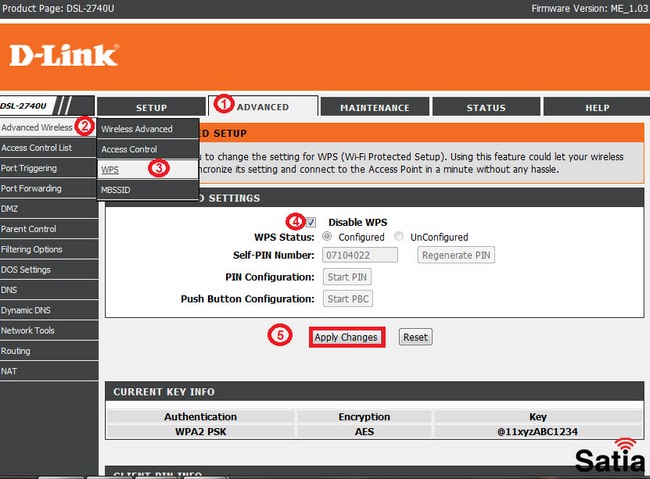Open the SETUP tab
This screenshot has width=650, height=479.
(x=151, y=107)
